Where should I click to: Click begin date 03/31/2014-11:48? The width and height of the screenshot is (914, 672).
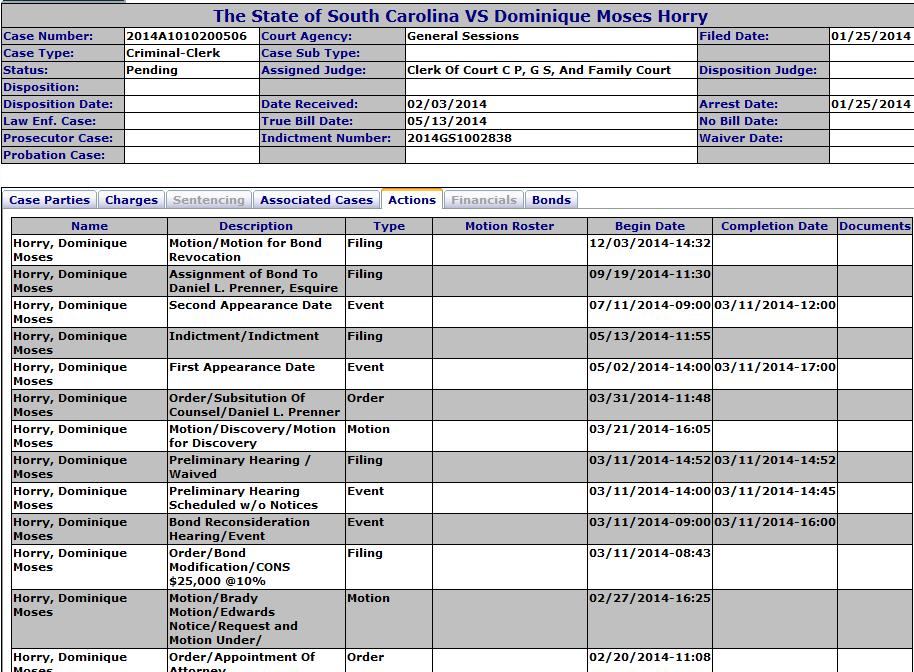click(x=650, y=398)
